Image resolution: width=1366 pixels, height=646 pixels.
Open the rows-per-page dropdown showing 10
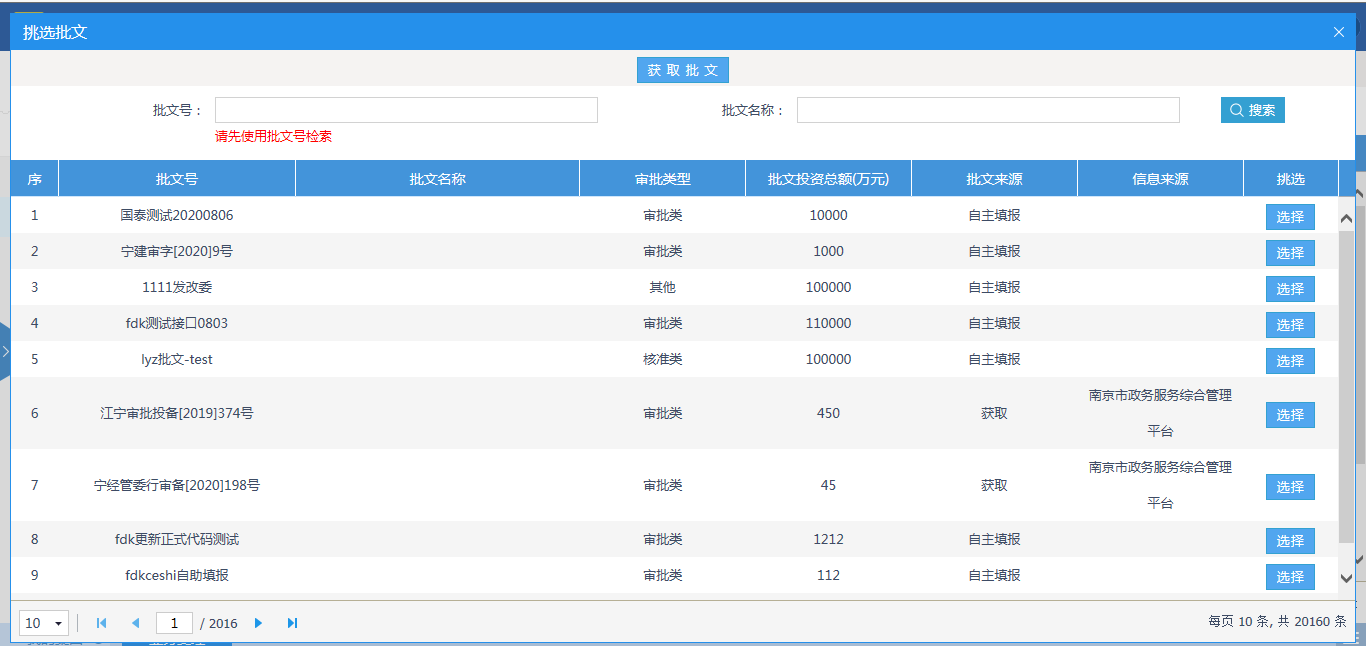44,623
